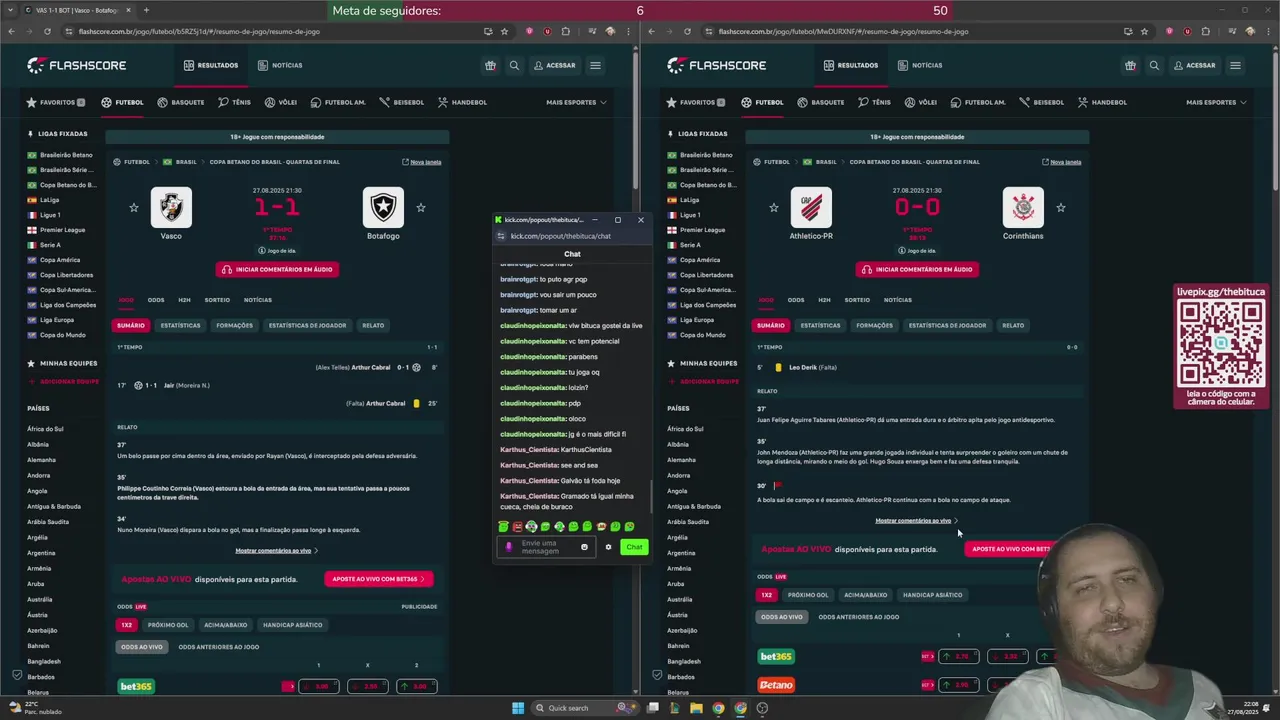This screenshot has width=1280, height=720.
Task: Expand the tab search chevron in left browser
Action: point(12,10)
